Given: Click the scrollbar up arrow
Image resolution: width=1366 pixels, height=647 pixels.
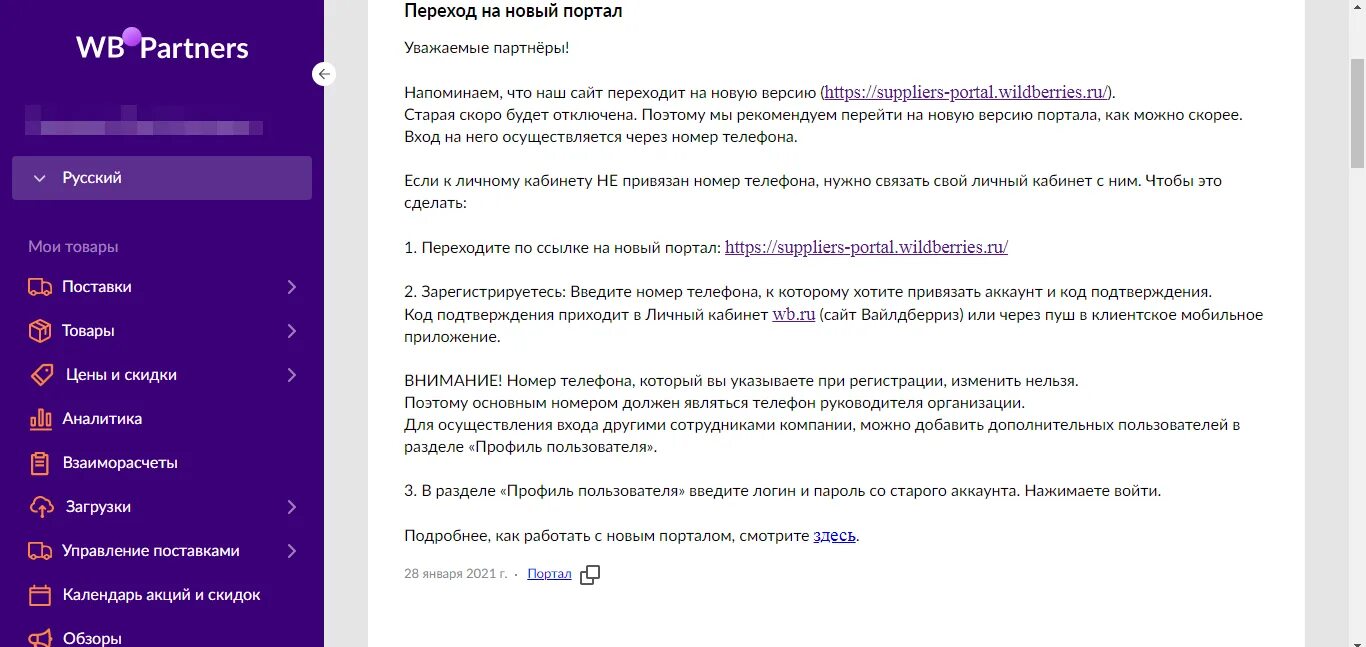Looking at the screenshot, I should point(1357,8).
